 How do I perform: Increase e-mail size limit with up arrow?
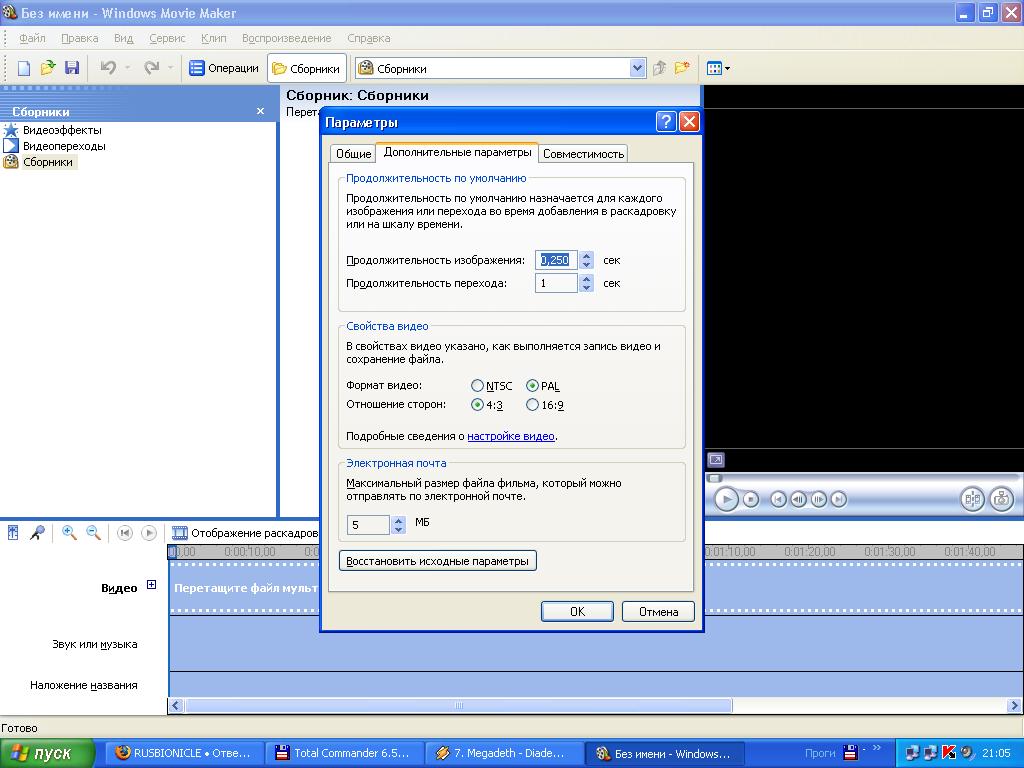pos(398,520)
